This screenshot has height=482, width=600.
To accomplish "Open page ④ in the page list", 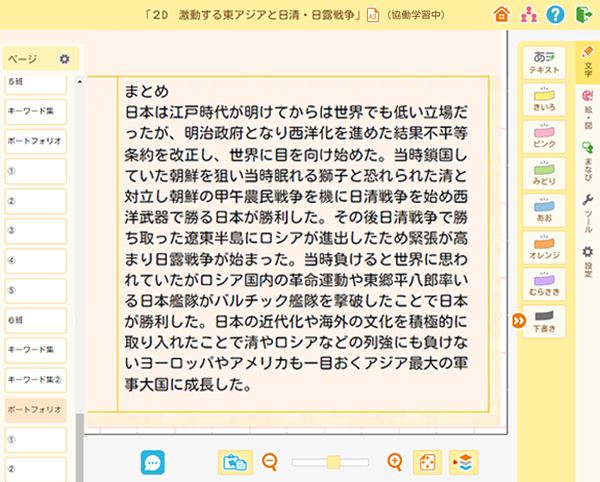I will pyautogui.click(x=36, y=261).
